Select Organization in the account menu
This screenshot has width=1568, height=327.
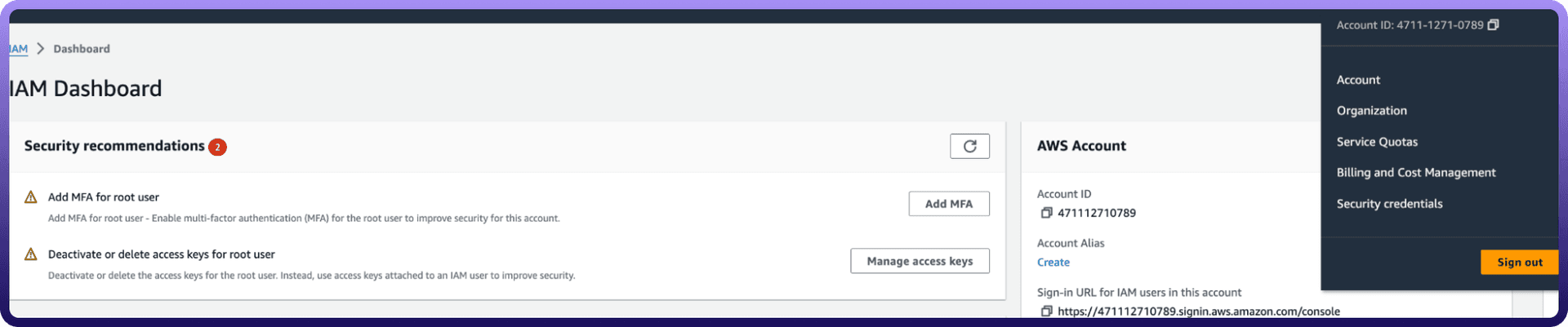tap(1371, 111)
